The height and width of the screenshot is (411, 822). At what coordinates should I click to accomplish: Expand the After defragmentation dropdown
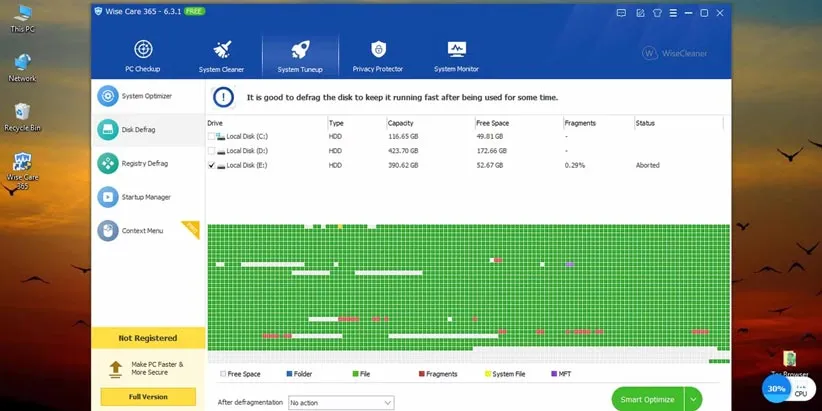(340, 402)
